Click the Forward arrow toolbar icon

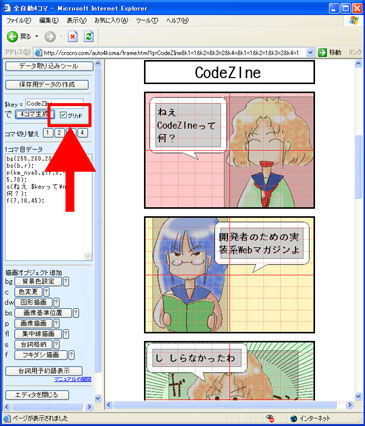point(50,37)
